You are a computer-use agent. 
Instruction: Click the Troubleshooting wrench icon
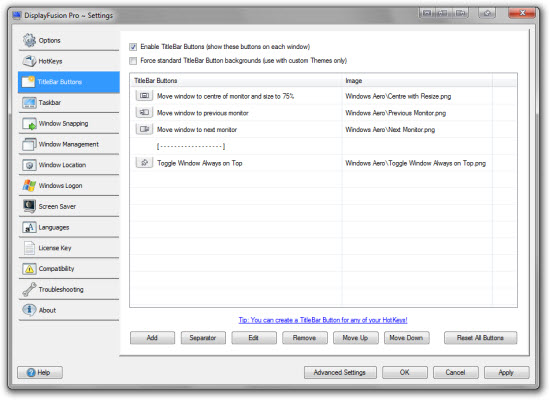point(29,289)
